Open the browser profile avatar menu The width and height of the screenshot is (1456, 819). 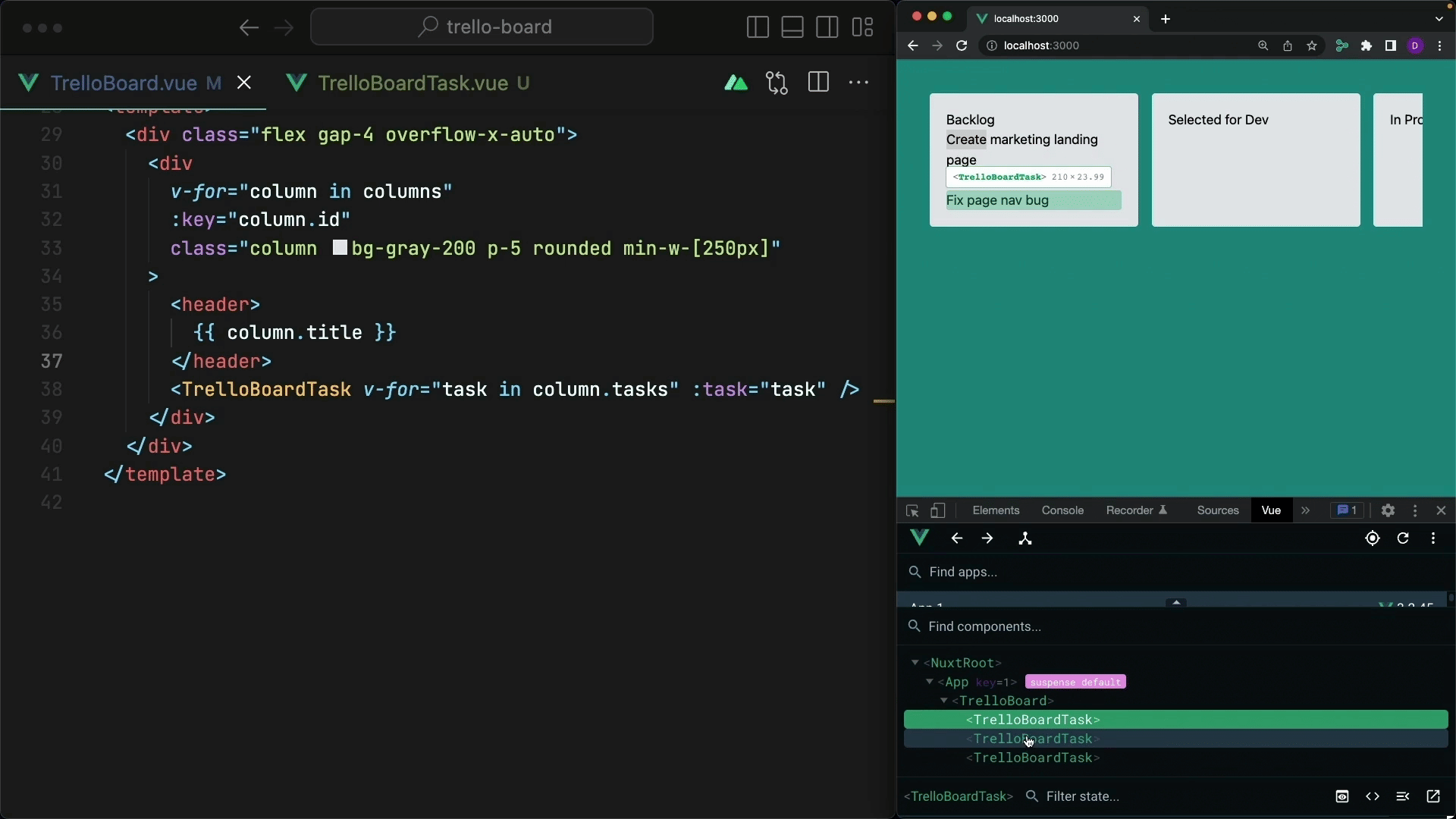[1415, 46]
